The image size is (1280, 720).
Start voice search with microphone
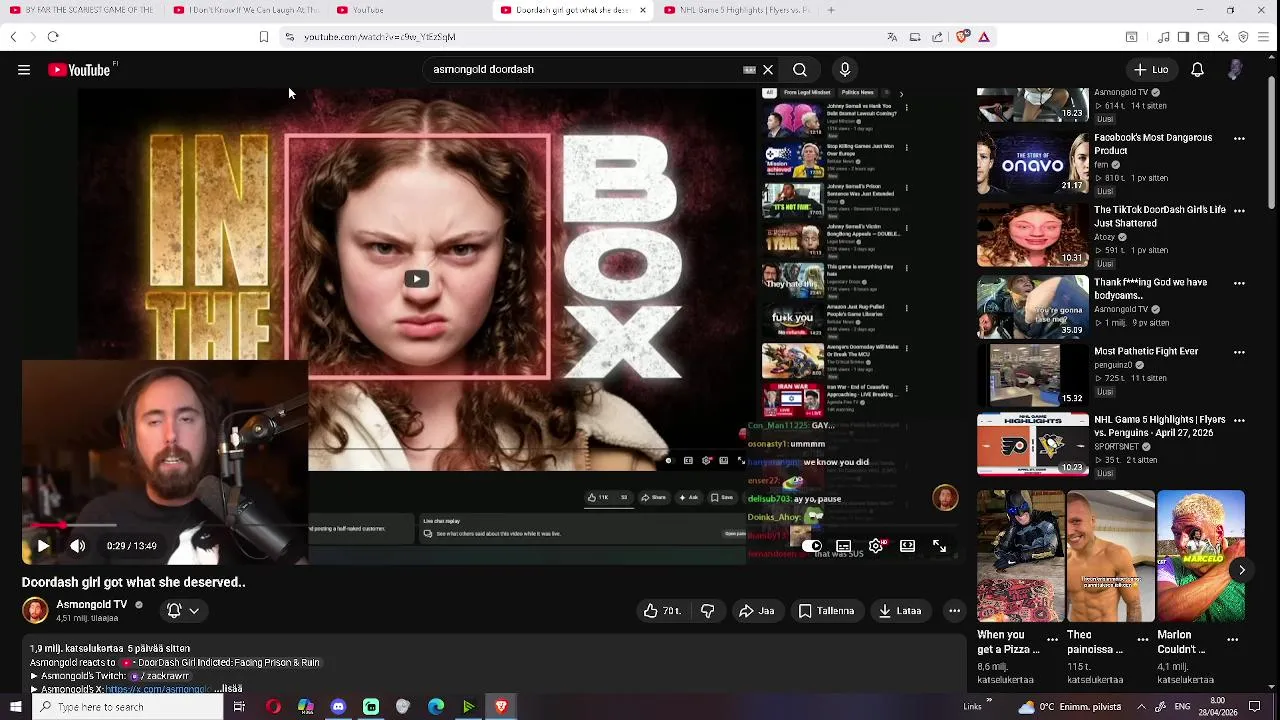pos(845,70)
